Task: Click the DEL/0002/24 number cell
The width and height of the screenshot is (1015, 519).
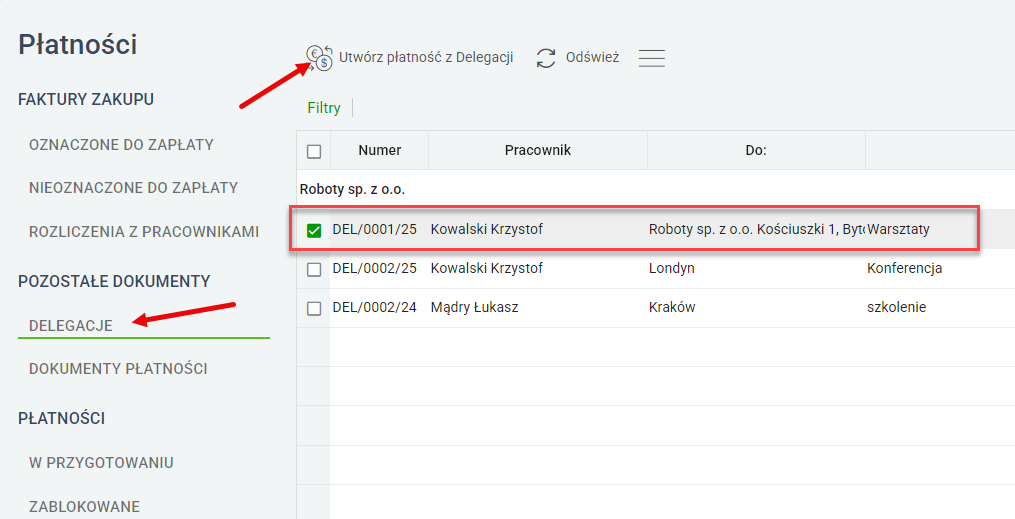Action: (374, 307)
